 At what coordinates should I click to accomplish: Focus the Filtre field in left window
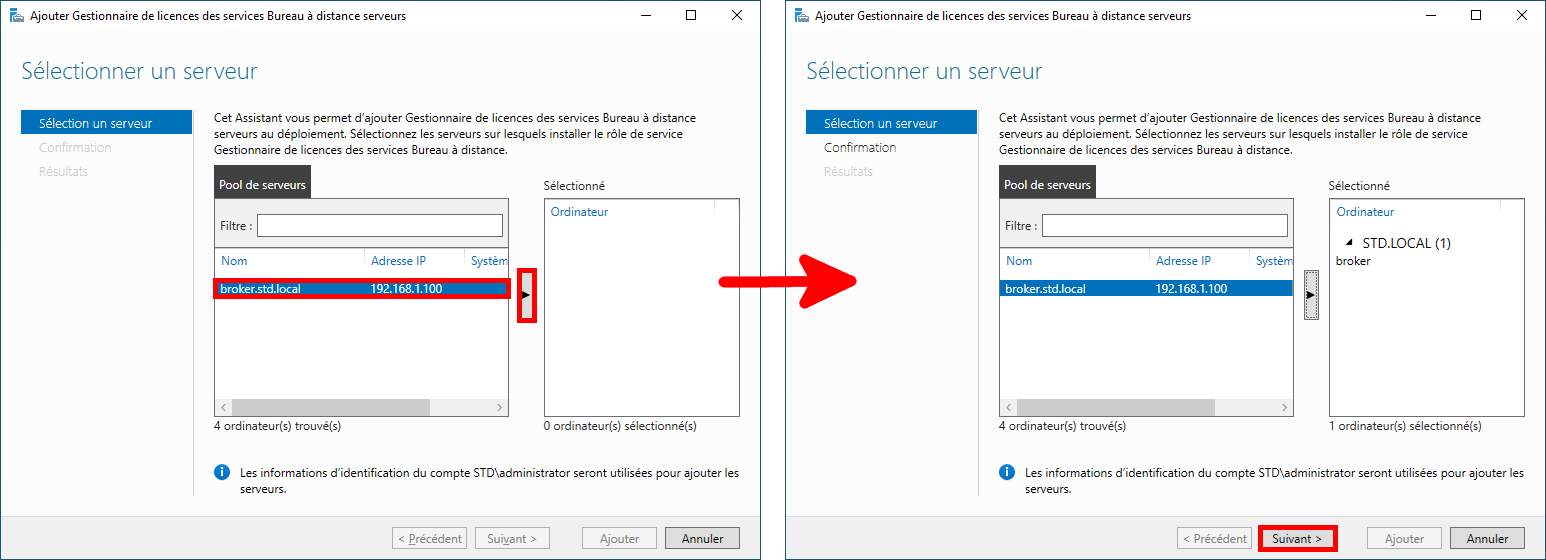380,226
